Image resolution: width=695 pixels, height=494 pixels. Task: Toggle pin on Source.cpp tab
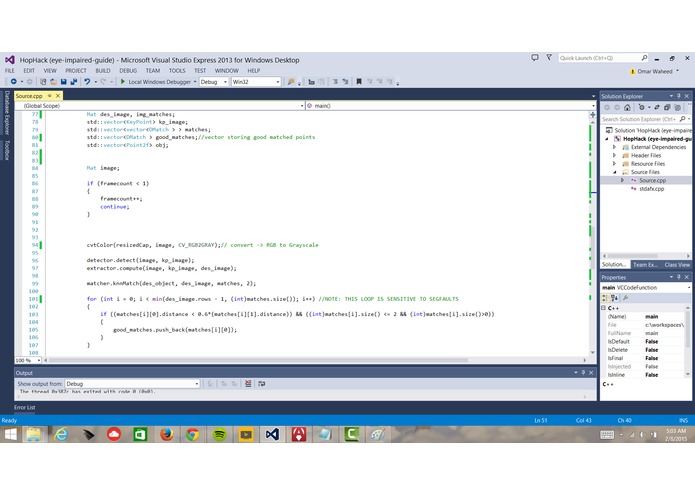pos(50,96)
